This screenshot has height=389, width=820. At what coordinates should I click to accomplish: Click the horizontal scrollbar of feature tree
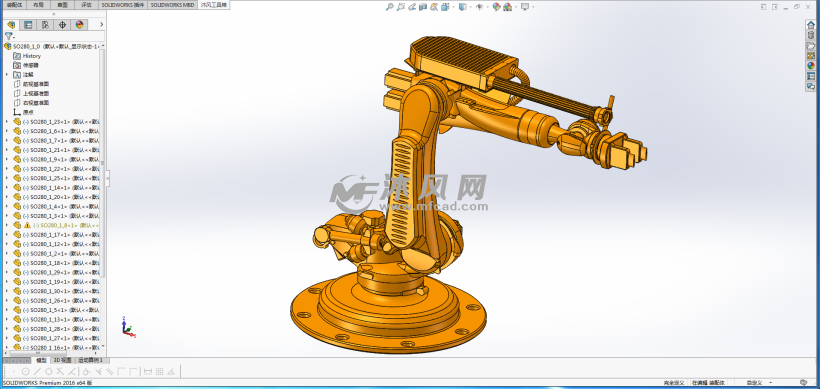51,353
